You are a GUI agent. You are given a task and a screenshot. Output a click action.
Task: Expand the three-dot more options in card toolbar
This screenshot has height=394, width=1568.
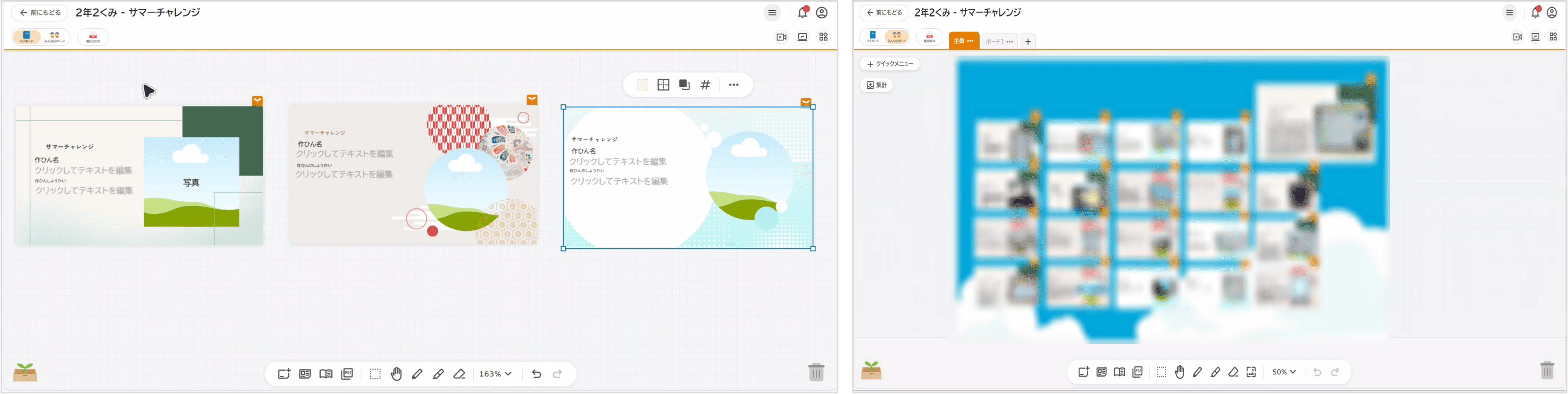(733, 85)
